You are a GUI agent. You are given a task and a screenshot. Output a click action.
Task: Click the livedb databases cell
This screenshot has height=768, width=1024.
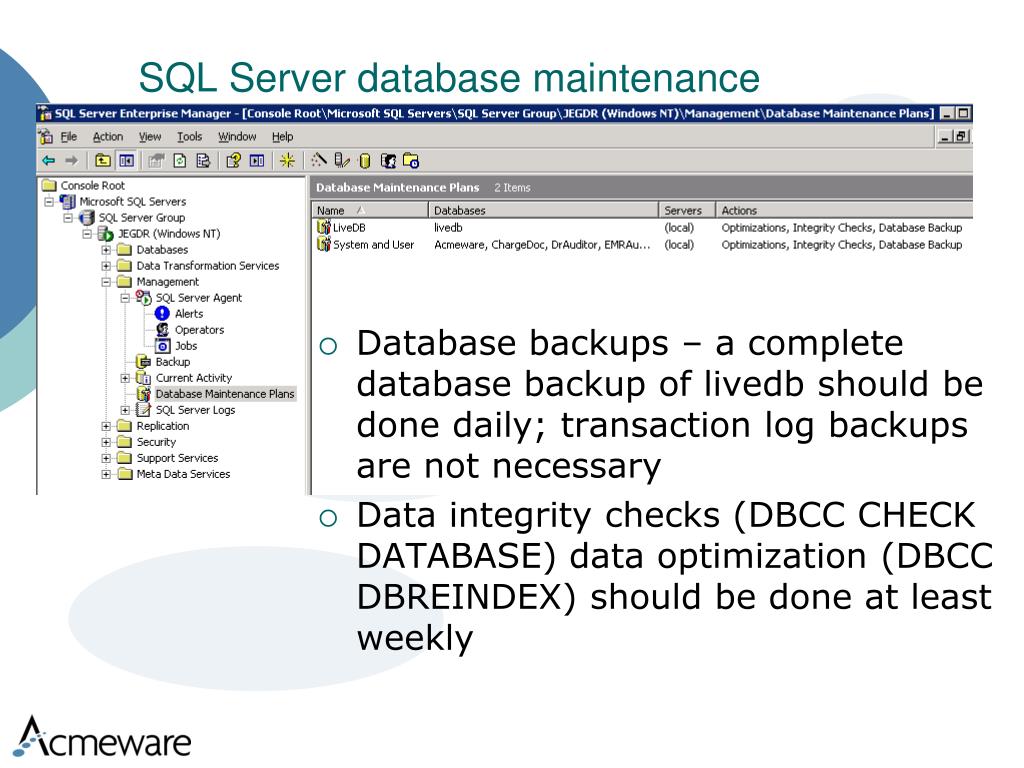[x=448, y=228]
